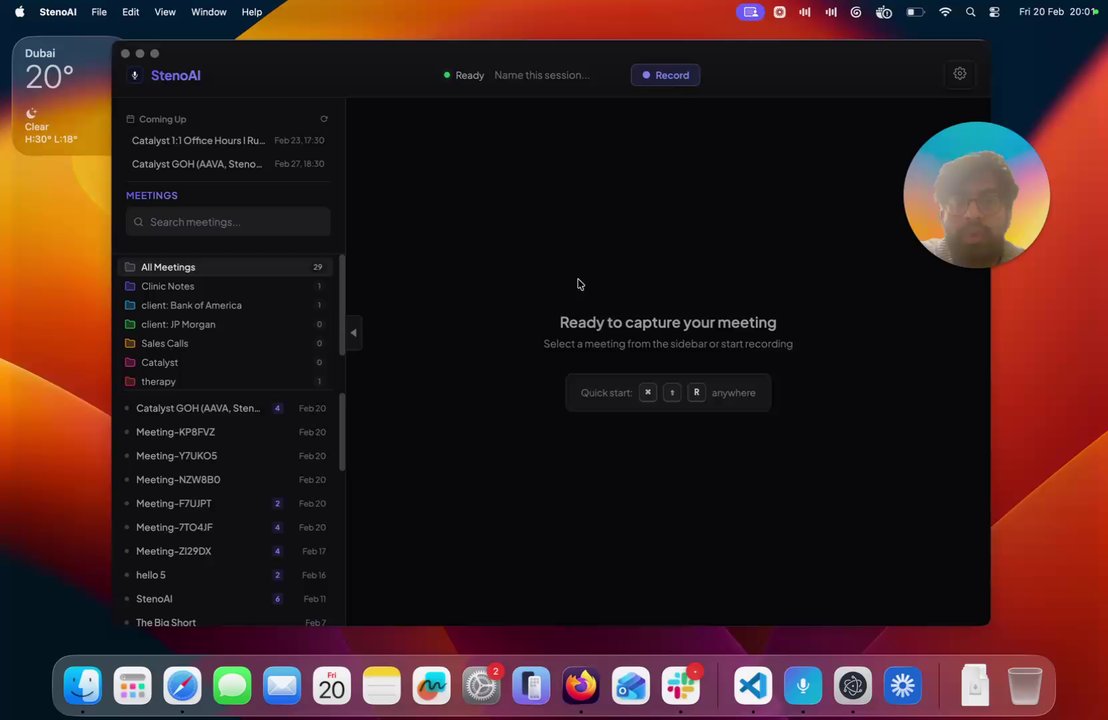Open Meeting-F7UJPT
Screen dimensions: 1108x720
click(226, 504)
